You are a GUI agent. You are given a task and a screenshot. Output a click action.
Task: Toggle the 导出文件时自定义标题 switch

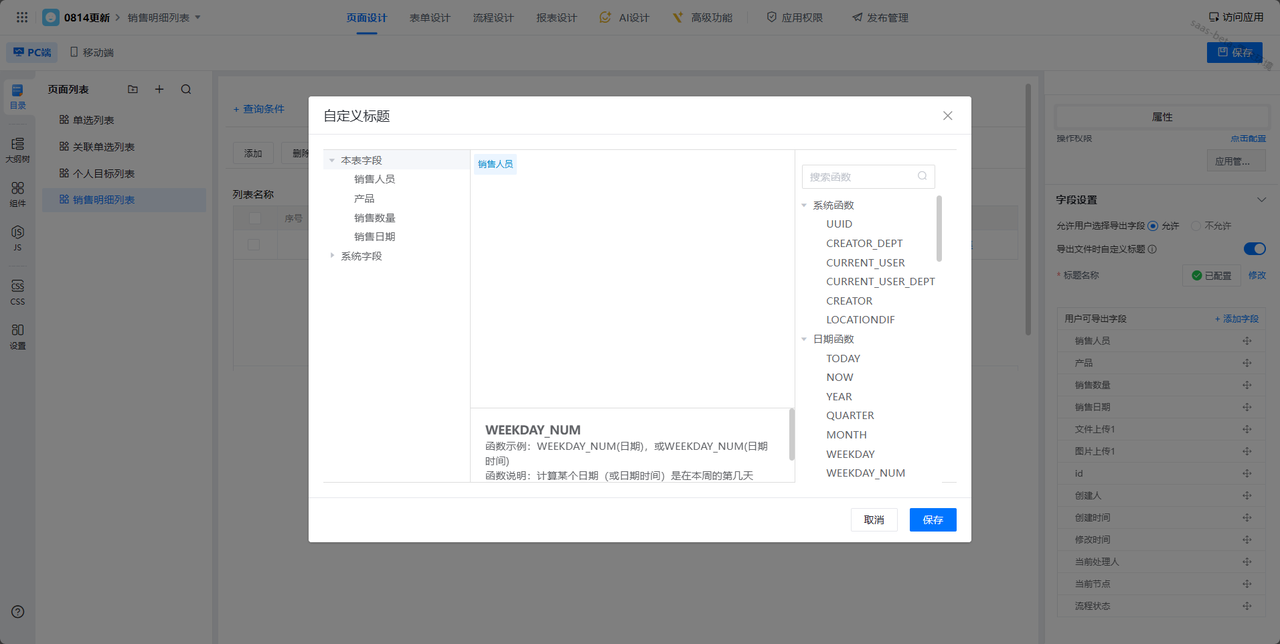click(x=1254, y=249)
